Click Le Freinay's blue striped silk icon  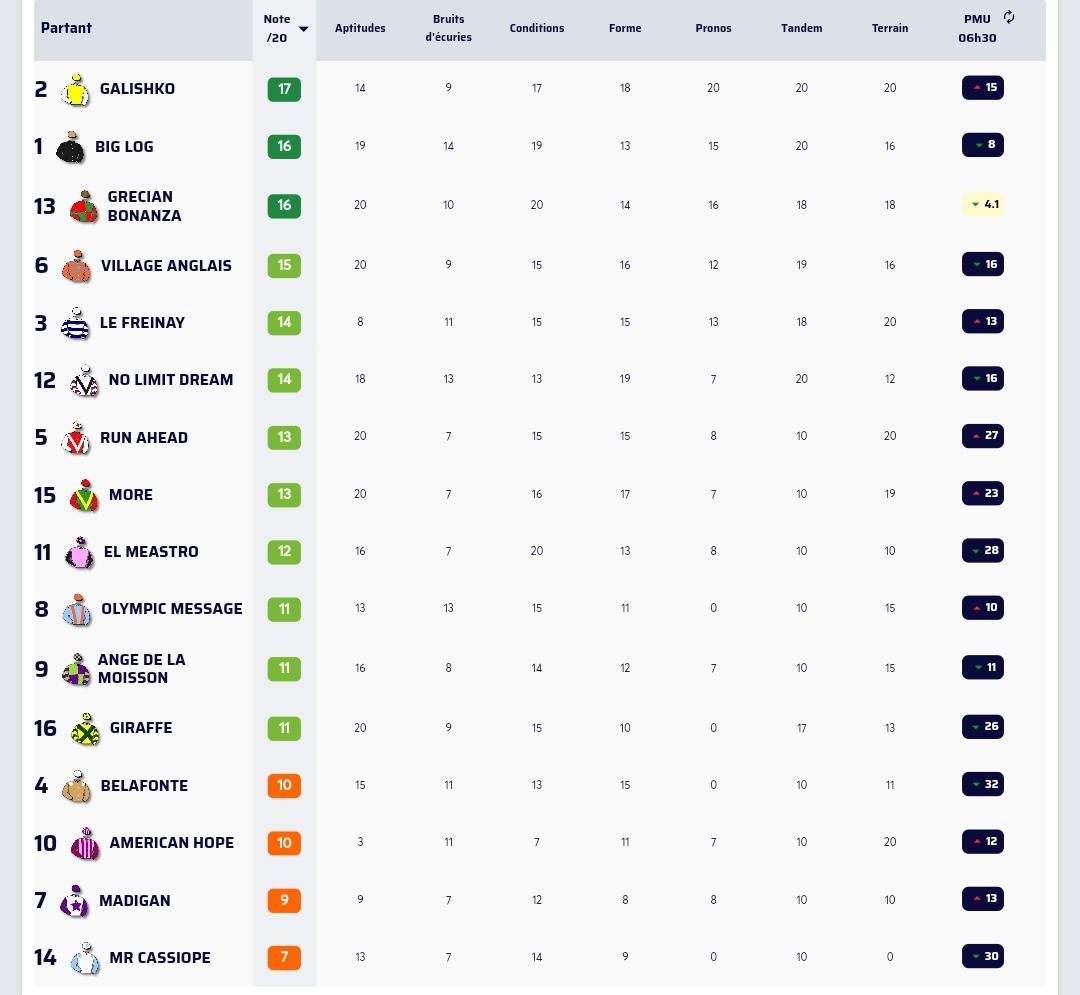(x=75, y=323)
